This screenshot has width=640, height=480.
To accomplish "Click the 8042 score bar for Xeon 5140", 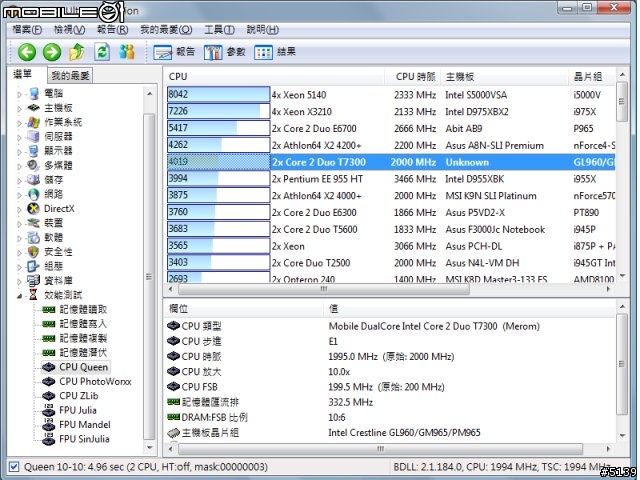I will pos(218,95).
